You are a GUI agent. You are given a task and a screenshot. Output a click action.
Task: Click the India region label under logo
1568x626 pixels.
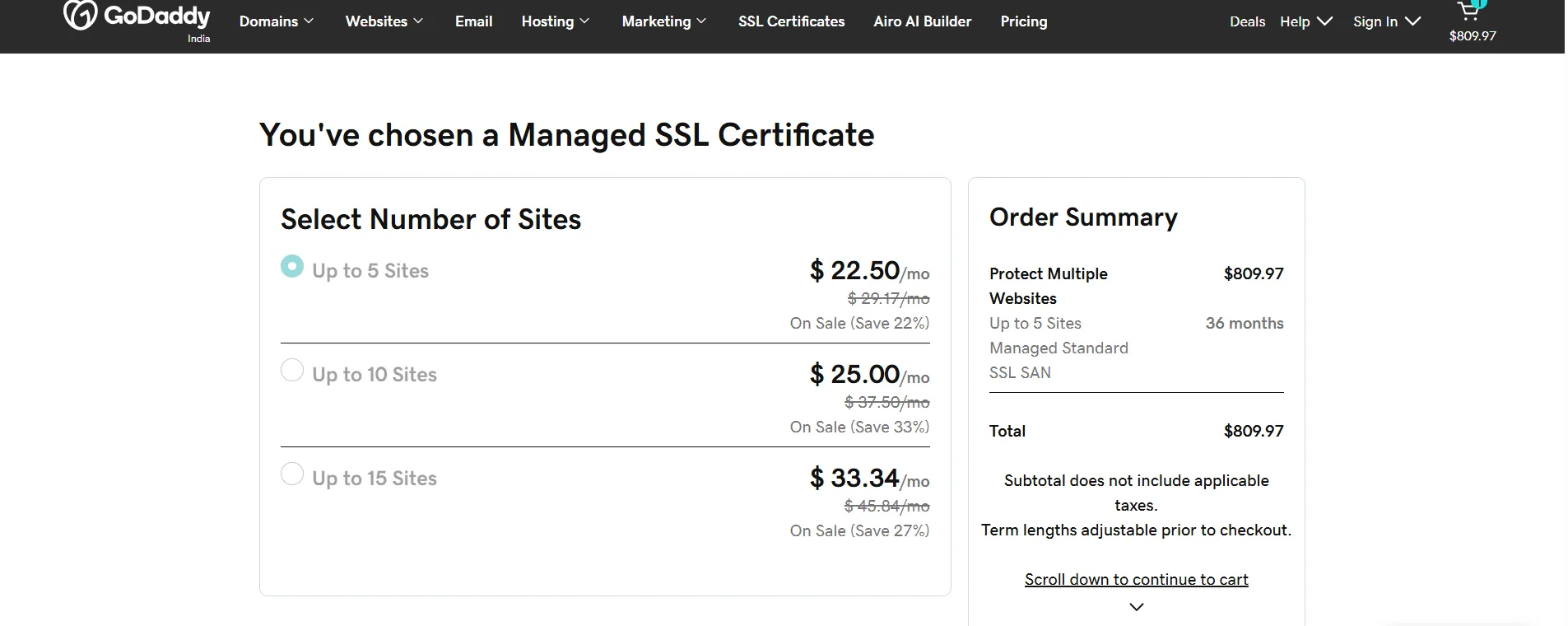click(x=198, y=39)
